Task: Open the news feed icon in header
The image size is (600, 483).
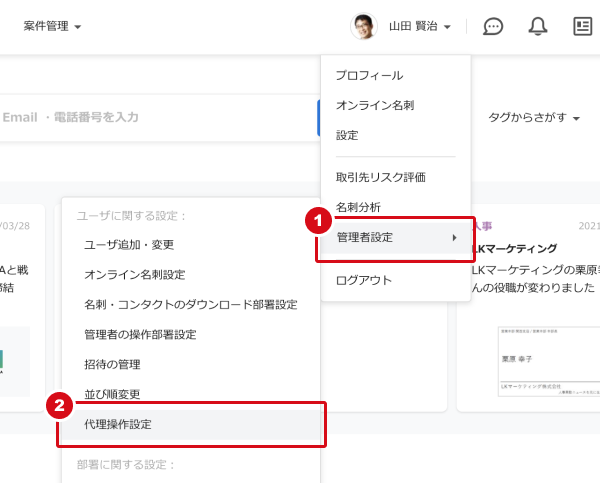Action: 582,26
